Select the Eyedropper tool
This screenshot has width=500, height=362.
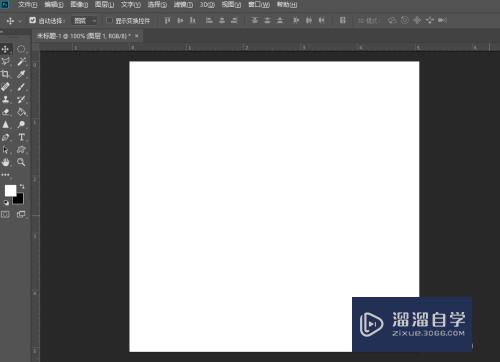pyautogui.click(x=21, y=74)
